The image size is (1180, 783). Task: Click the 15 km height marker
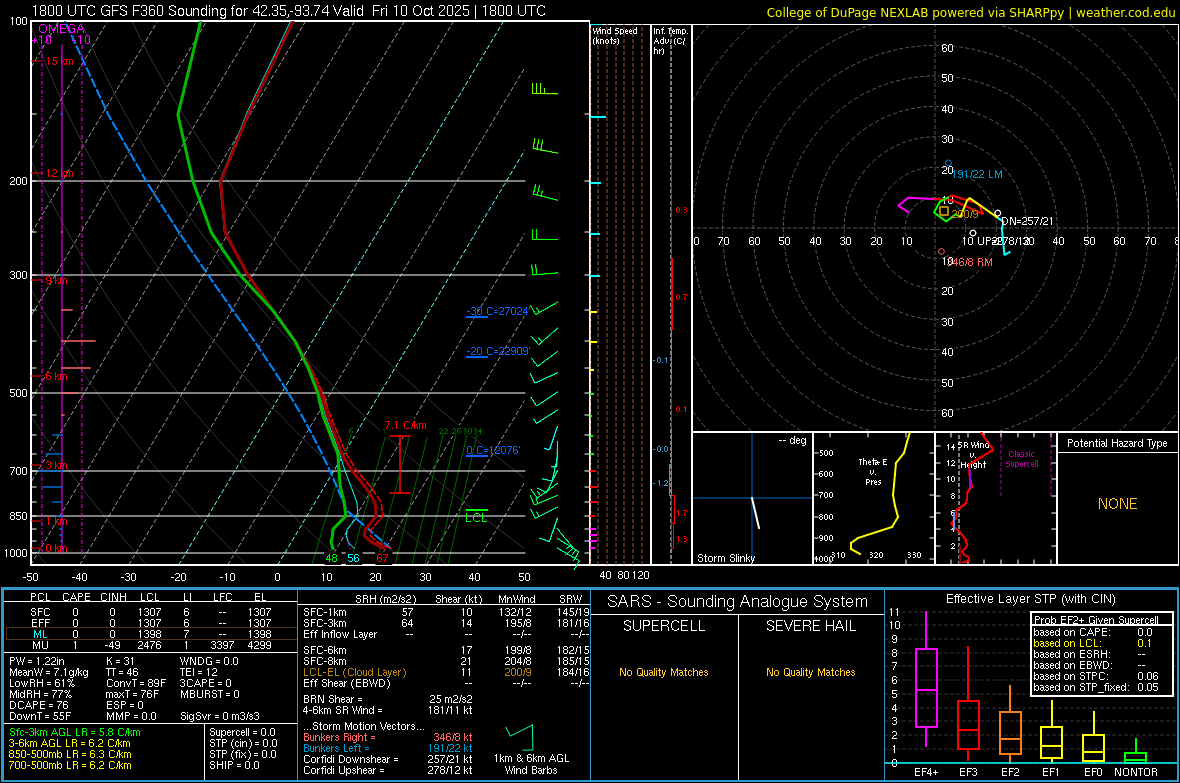click(x=59, y=61)
